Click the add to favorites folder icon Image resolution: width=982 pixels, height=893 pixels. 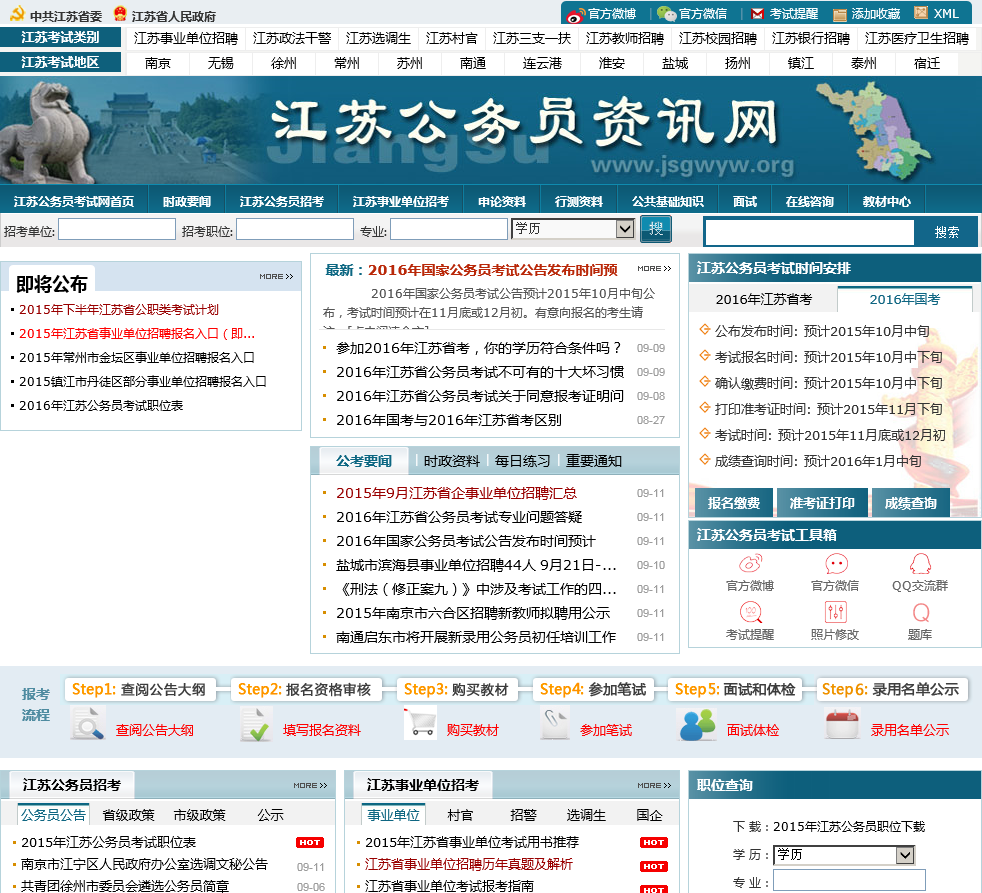point(839,14)
